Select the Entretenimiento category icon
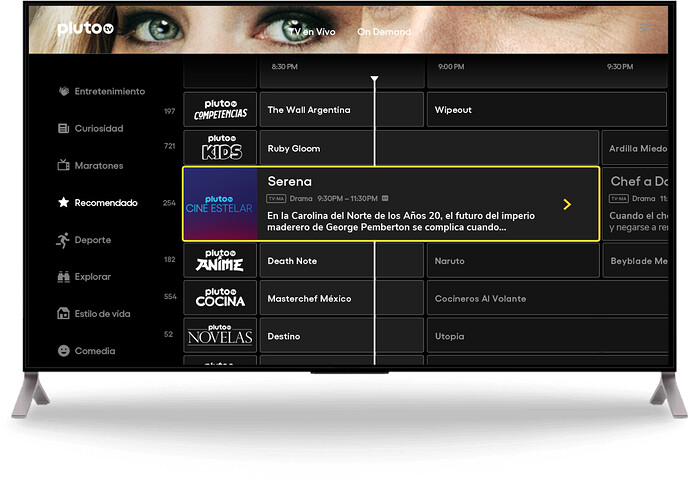Screen dimensions: 690x480 (64, 91)
